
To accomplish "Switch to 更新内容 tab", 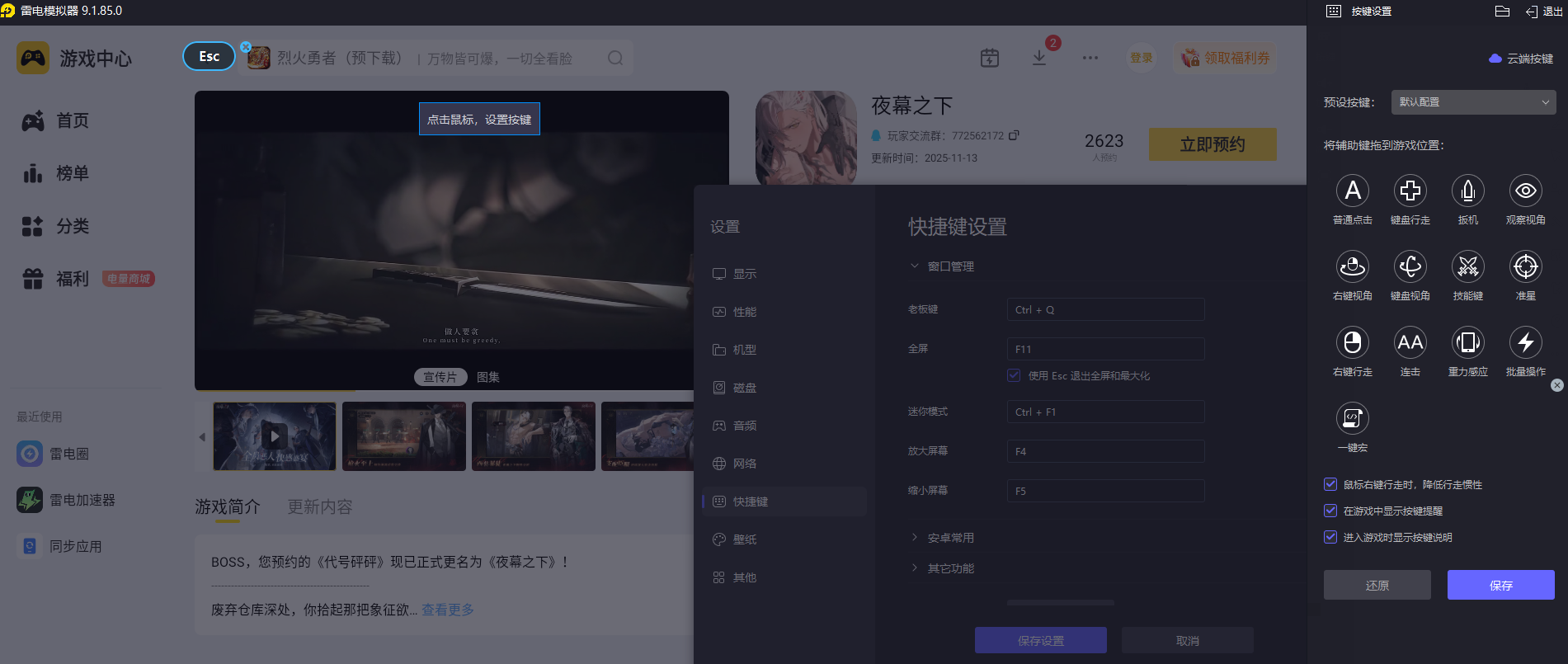I will coord(319,506).
